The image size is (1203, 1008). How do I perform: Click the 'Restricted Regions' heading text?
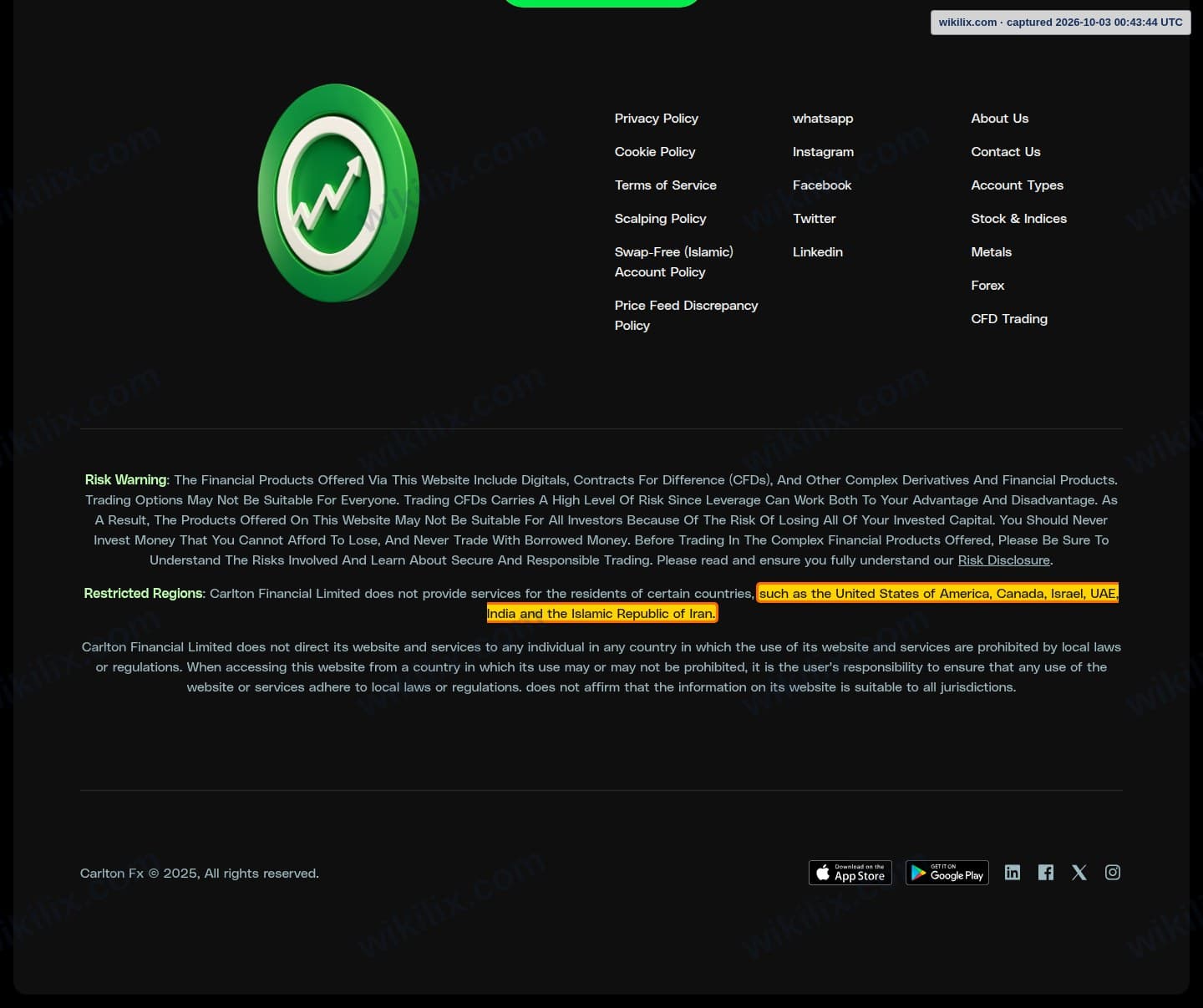pos(143,594)
